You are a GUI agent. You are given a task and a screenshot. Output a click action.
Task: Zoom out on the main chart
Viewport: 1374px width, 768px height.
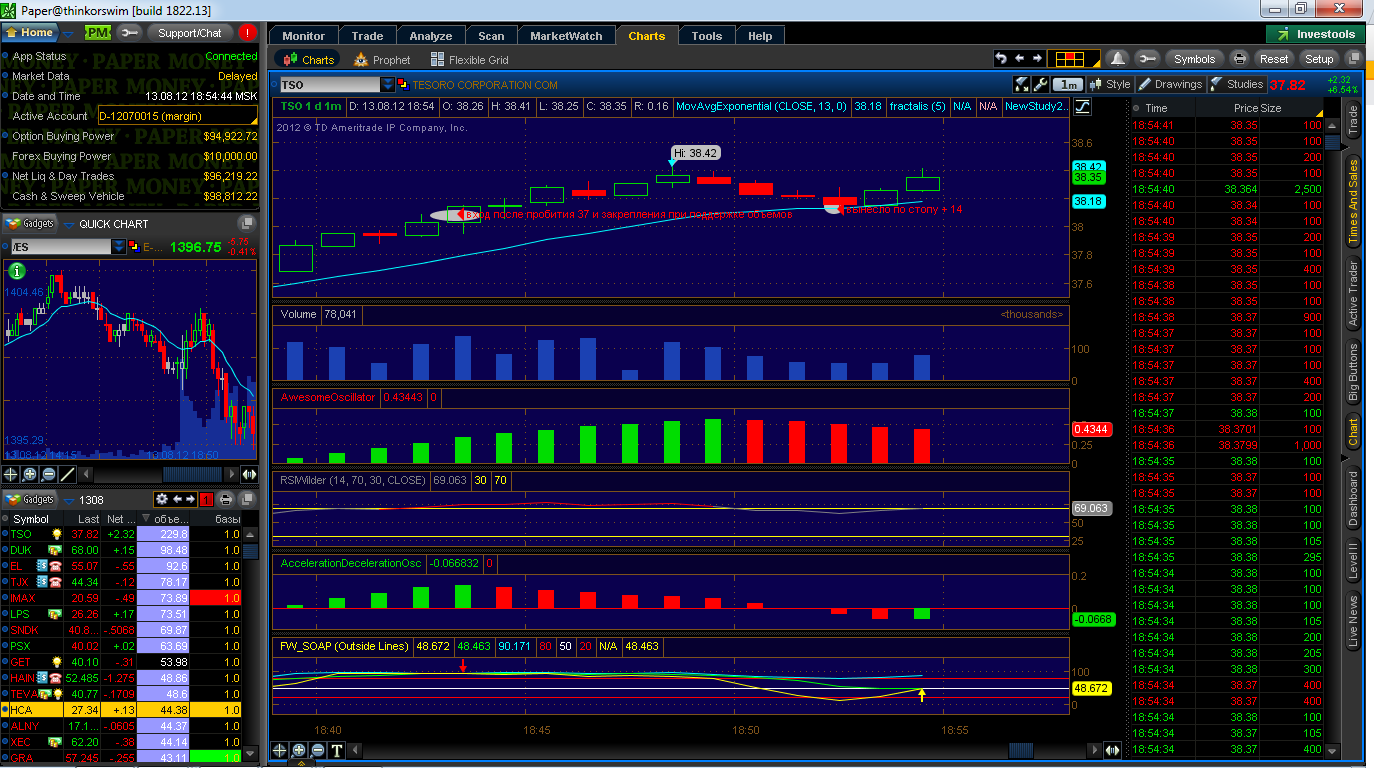318,750
